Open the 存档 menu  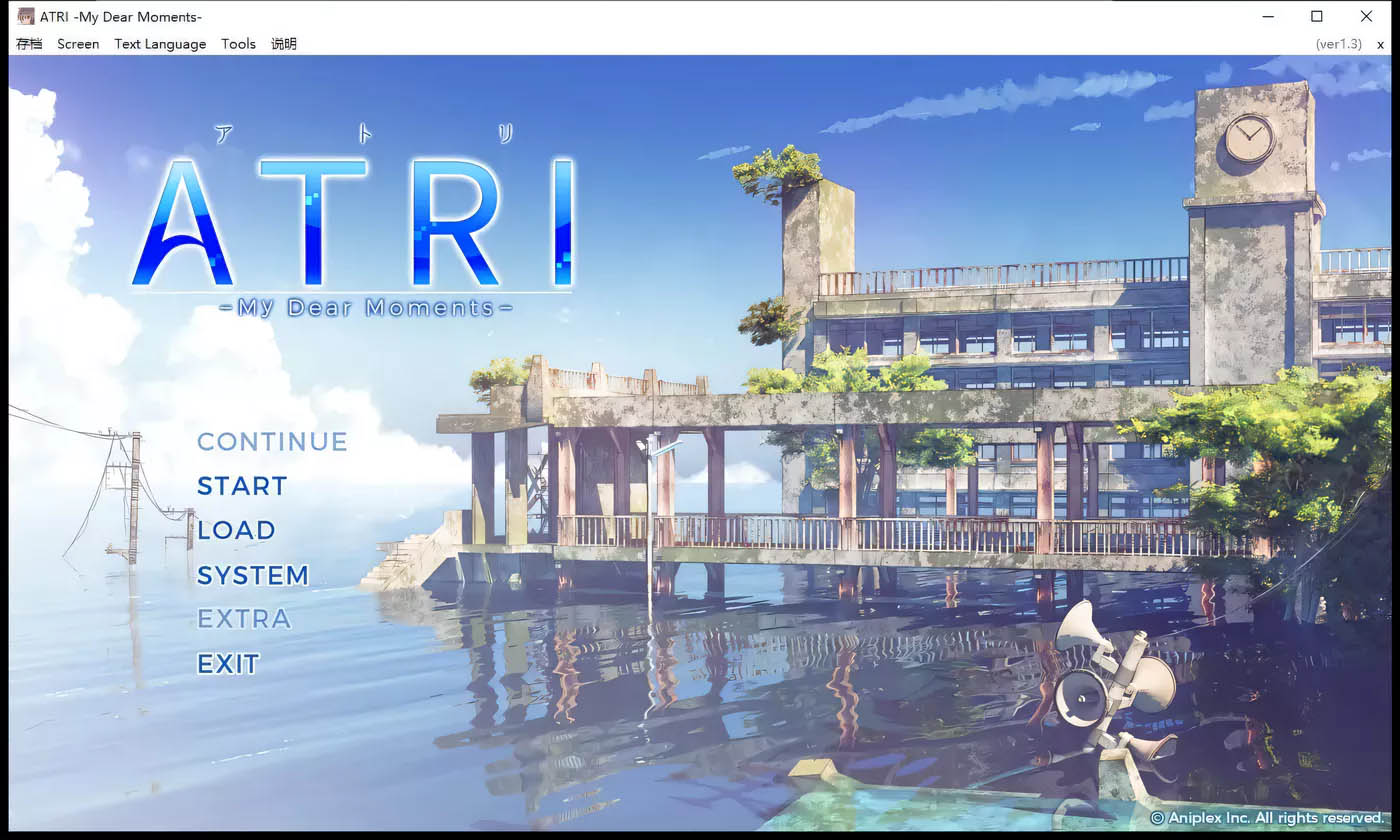29,44
